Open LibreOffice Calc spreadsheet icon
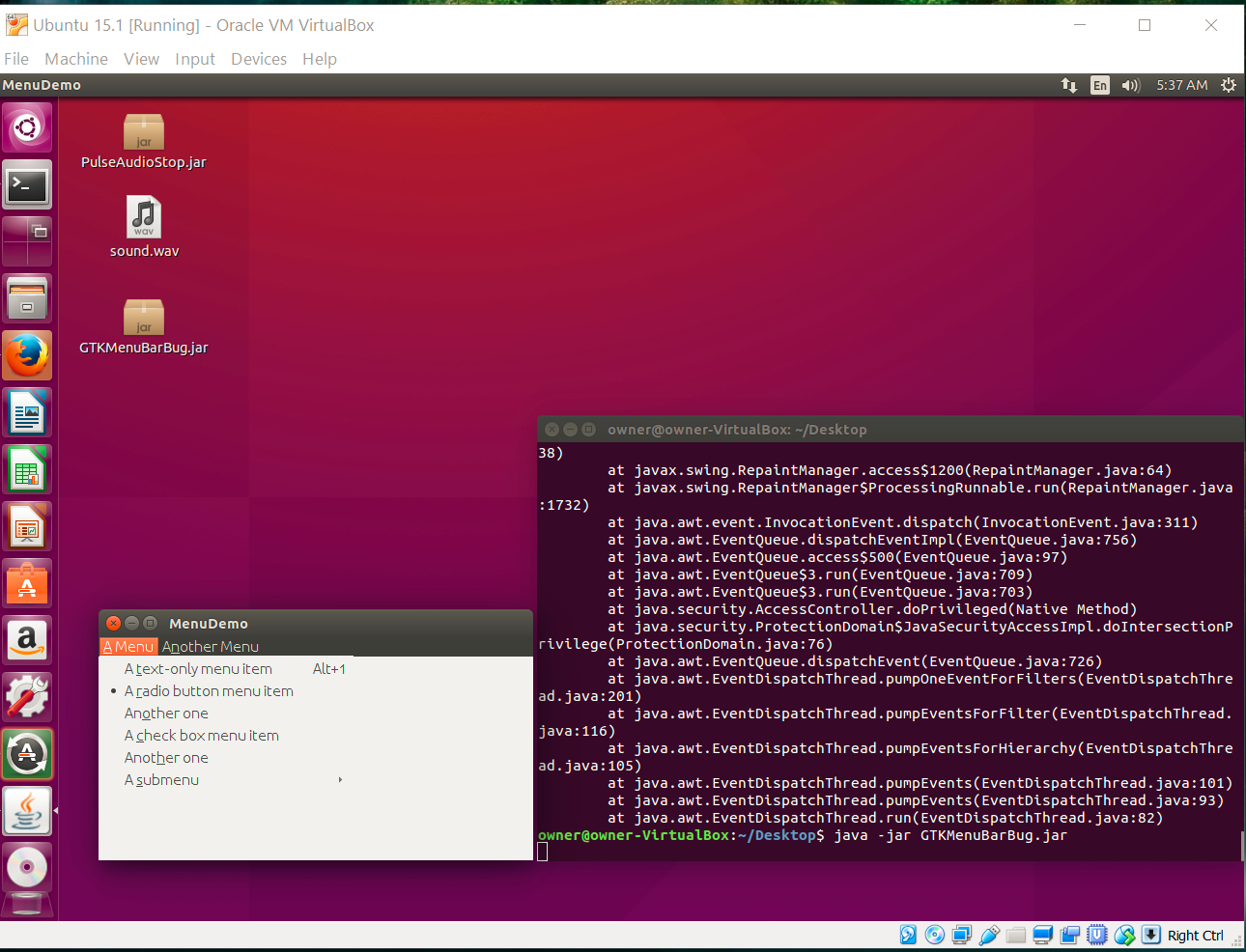The width and height of the screenshot is (1246, 952). point(27,471)
